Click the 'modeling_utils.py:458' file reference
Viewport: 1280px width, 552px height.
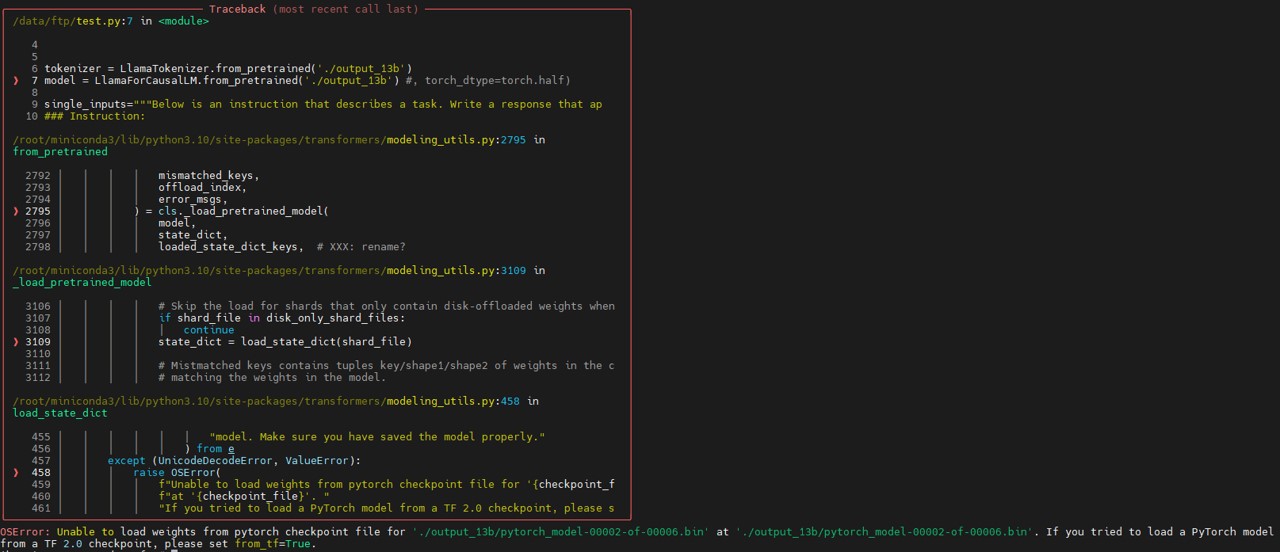pyautogui.click(x=453, y=402)
